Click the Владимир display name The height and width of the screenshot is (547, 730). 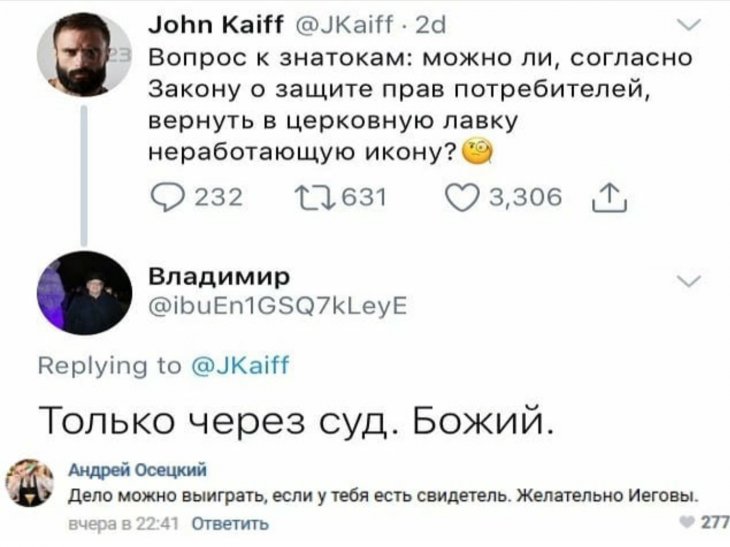tap(219, 277)
